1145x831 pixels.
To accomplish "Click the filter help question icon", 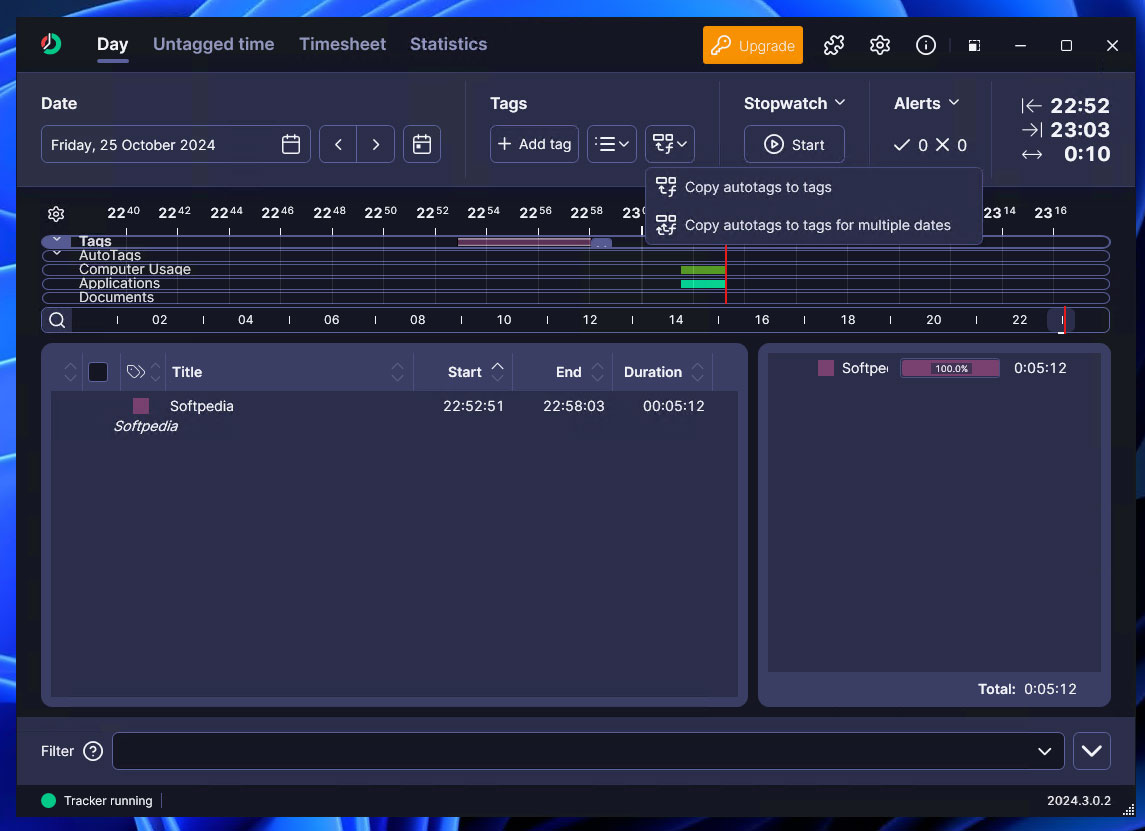I will 93,751.
